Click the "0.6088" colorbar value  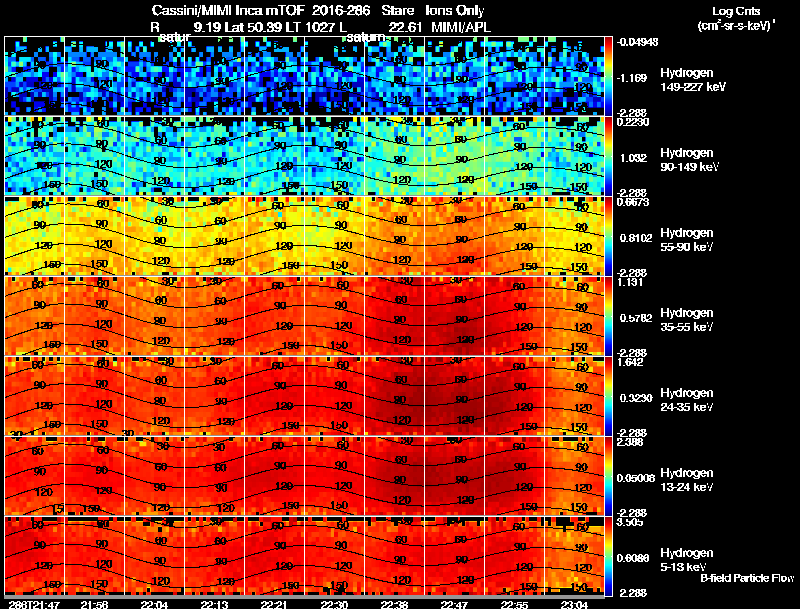tap(633, 559)
